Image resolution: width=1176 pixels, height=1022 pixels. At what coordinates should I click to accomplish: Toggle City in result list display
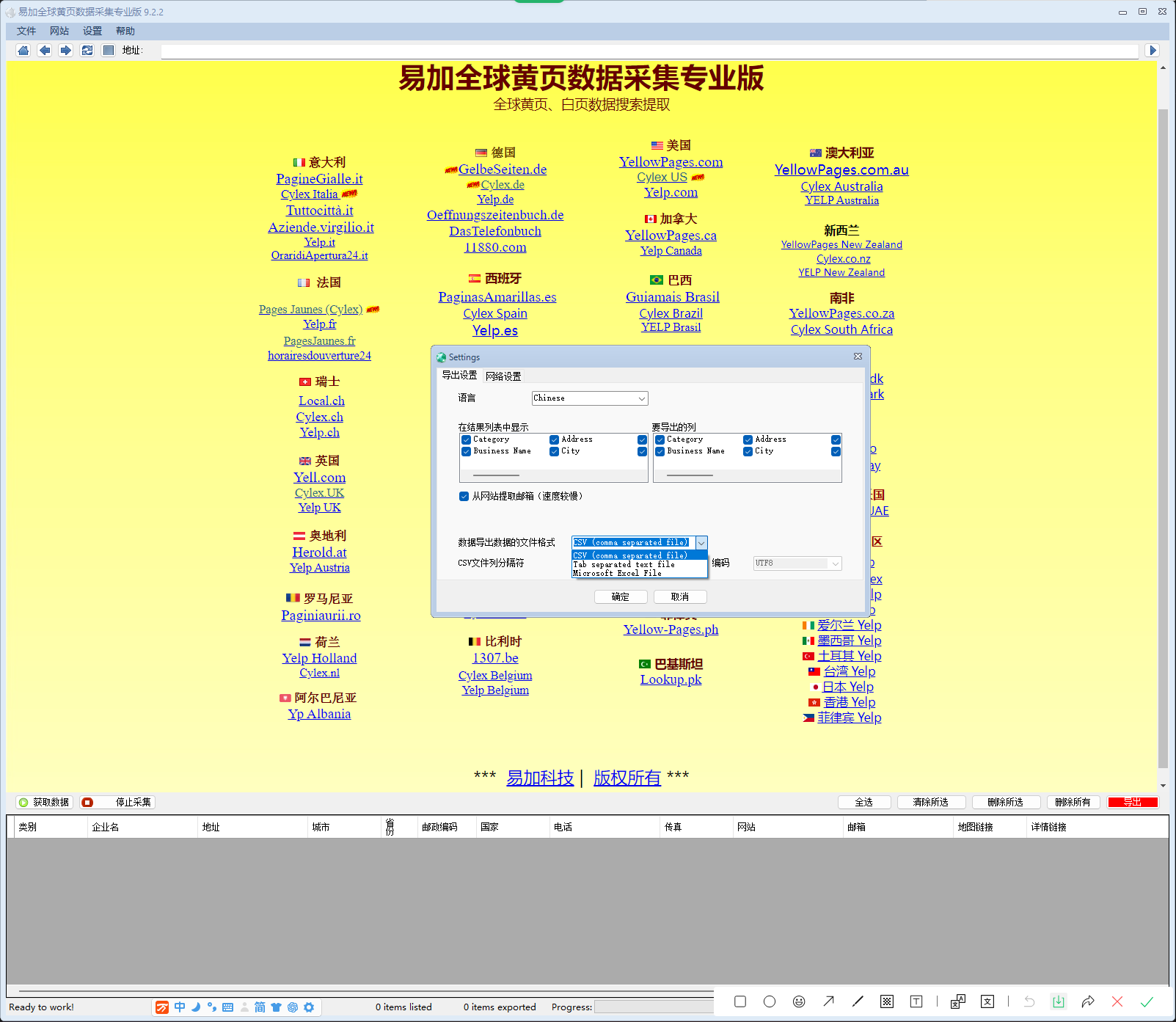[x=554, y=451]
